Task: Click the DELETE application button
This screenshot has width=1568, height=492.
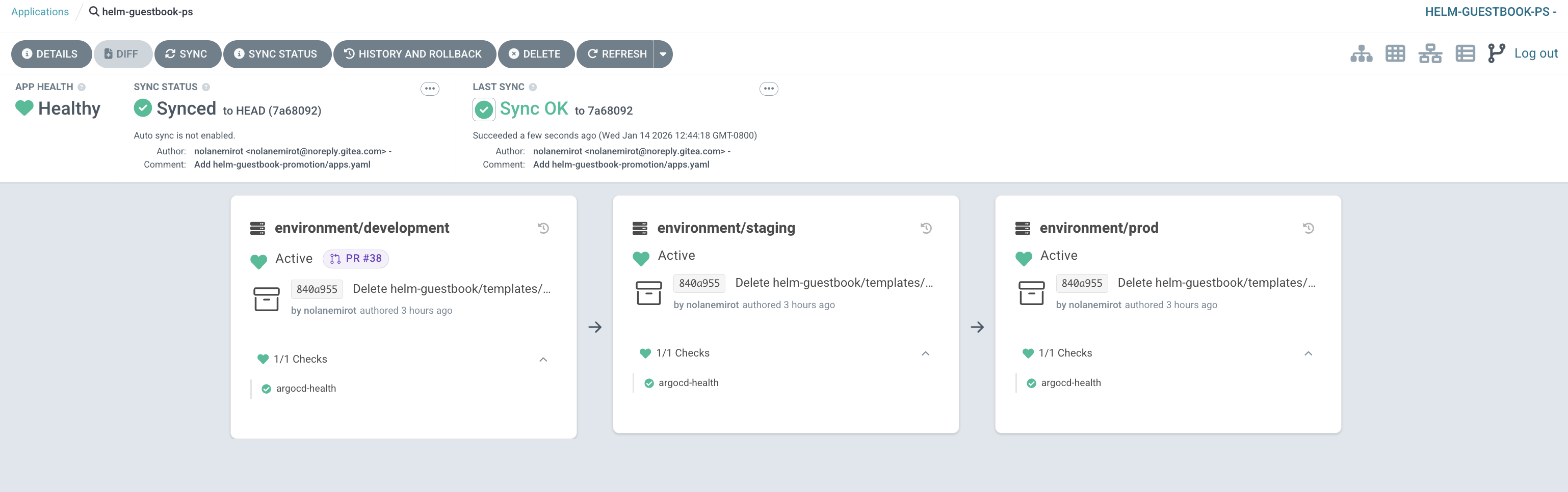Action: click(x=536, y=54)
